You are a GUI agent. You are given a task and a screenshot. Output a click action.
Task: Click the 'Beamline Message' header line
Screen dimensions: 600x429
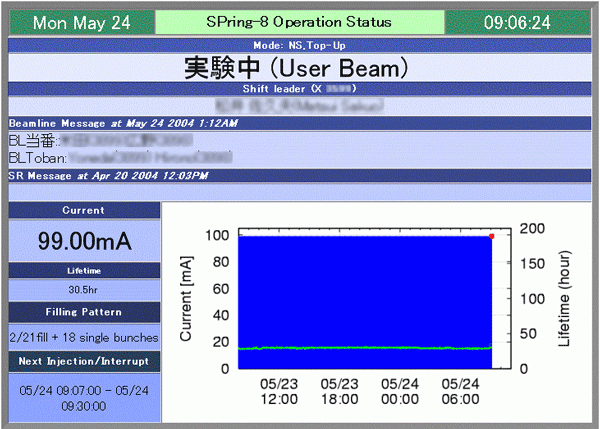[x=300, y=123]
